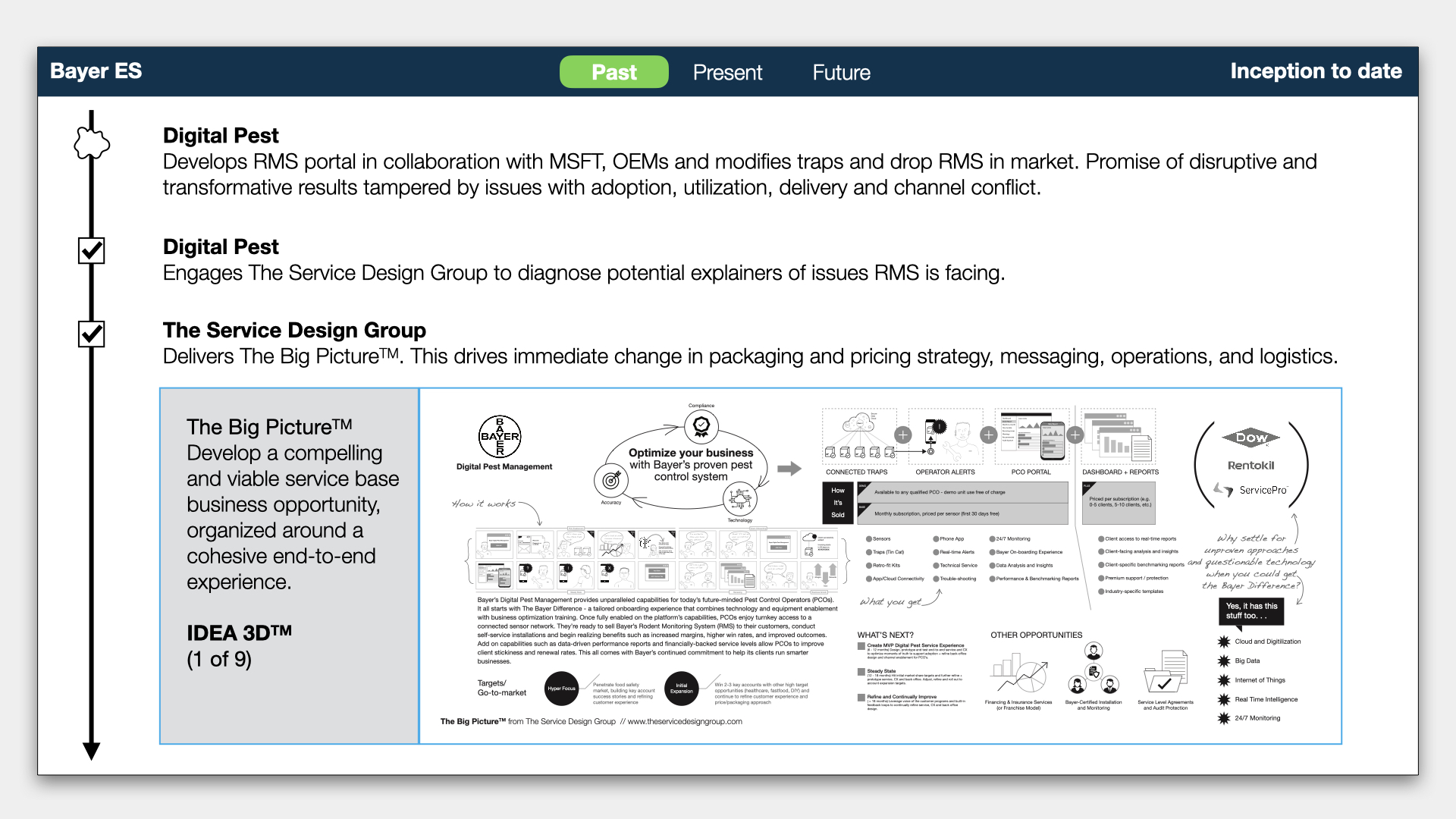Switch to the Present tab
The height and width of the screenshot is (819, 1456).
[727, 72]
